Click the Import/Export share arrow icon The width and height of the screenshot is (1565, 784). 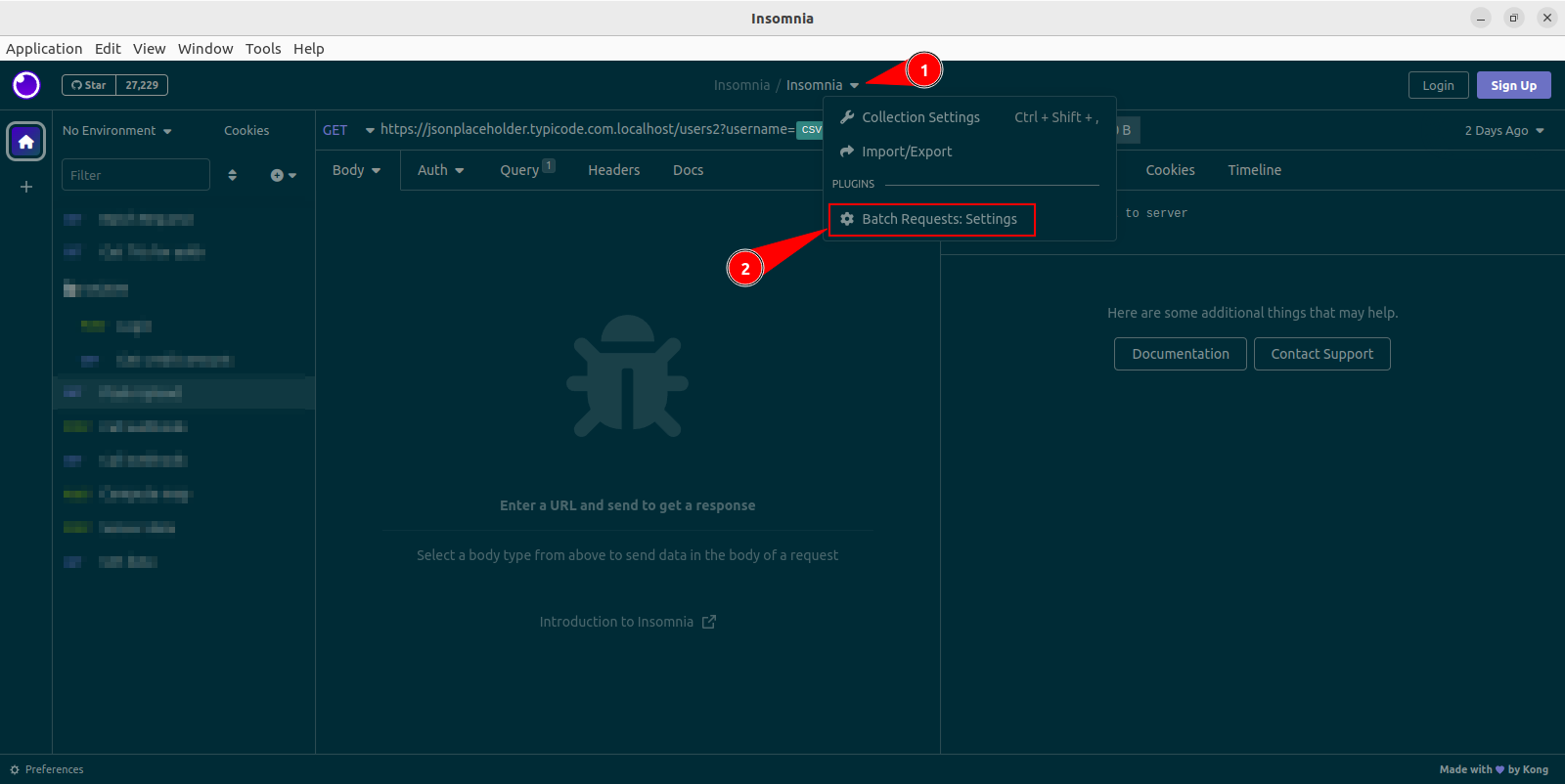pyautogui.click(x=847, y=152)
